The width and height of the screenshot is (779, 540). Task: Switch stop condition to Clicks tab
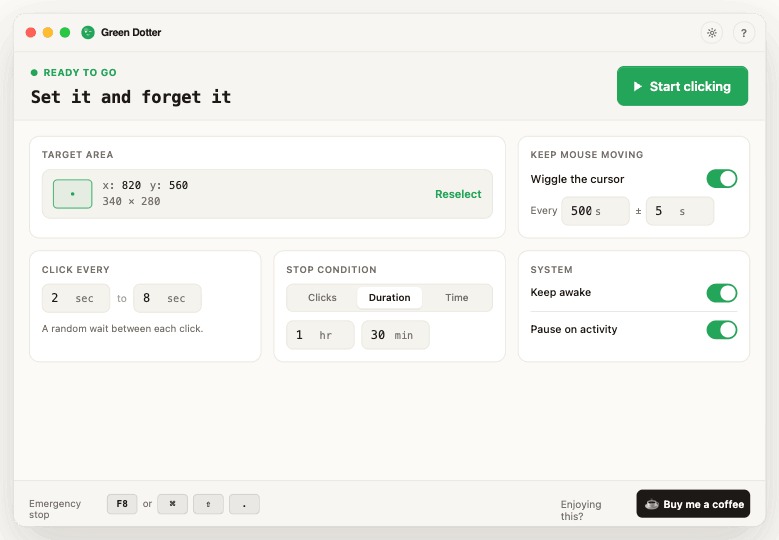[x=322, y=298]
